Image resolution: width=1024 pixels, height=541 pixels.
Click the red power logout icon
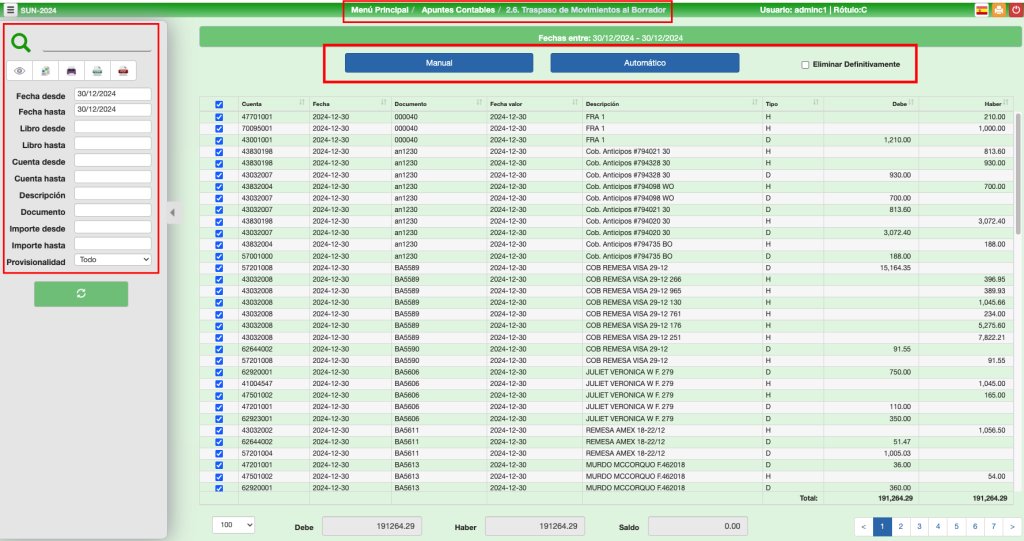1014,9
